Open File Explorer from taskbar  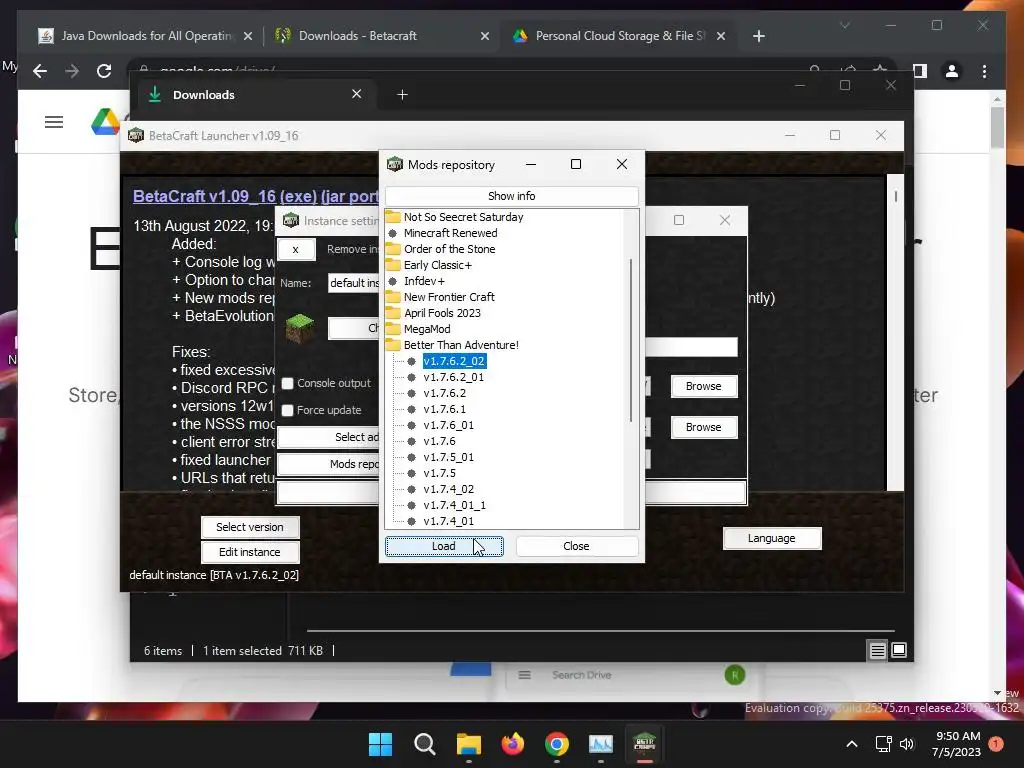click(469, 744)
